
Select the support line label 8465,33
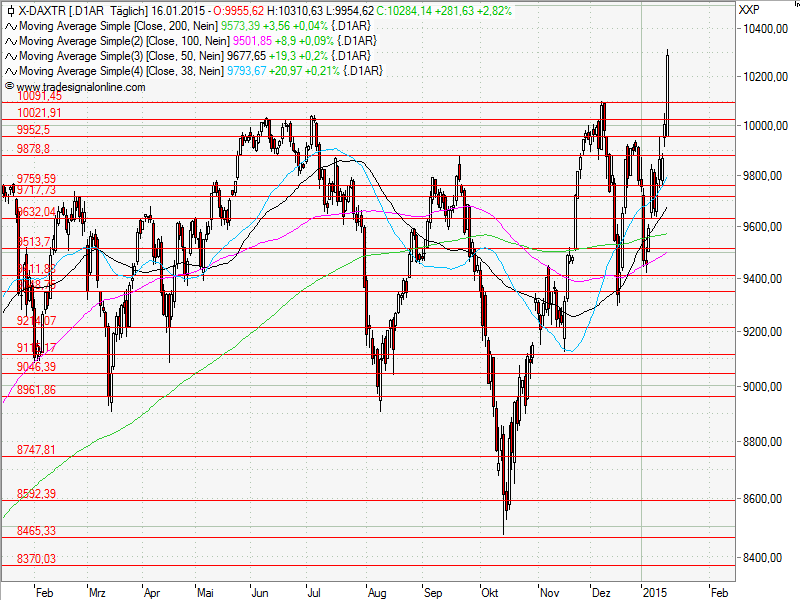coord(38,531)
